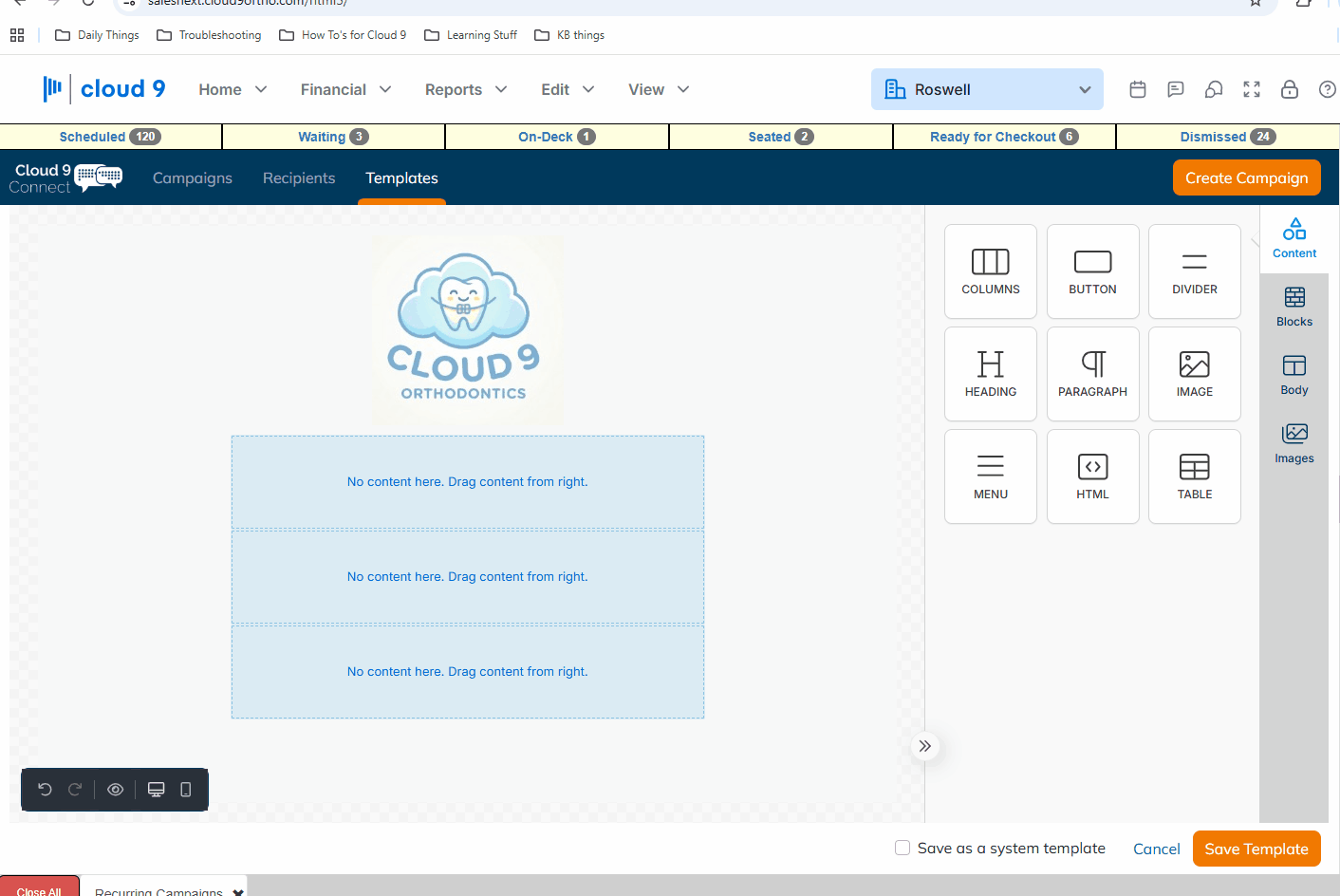
Task: Open the Troubleshooting bookmark folder
Action: click(209, 35)
